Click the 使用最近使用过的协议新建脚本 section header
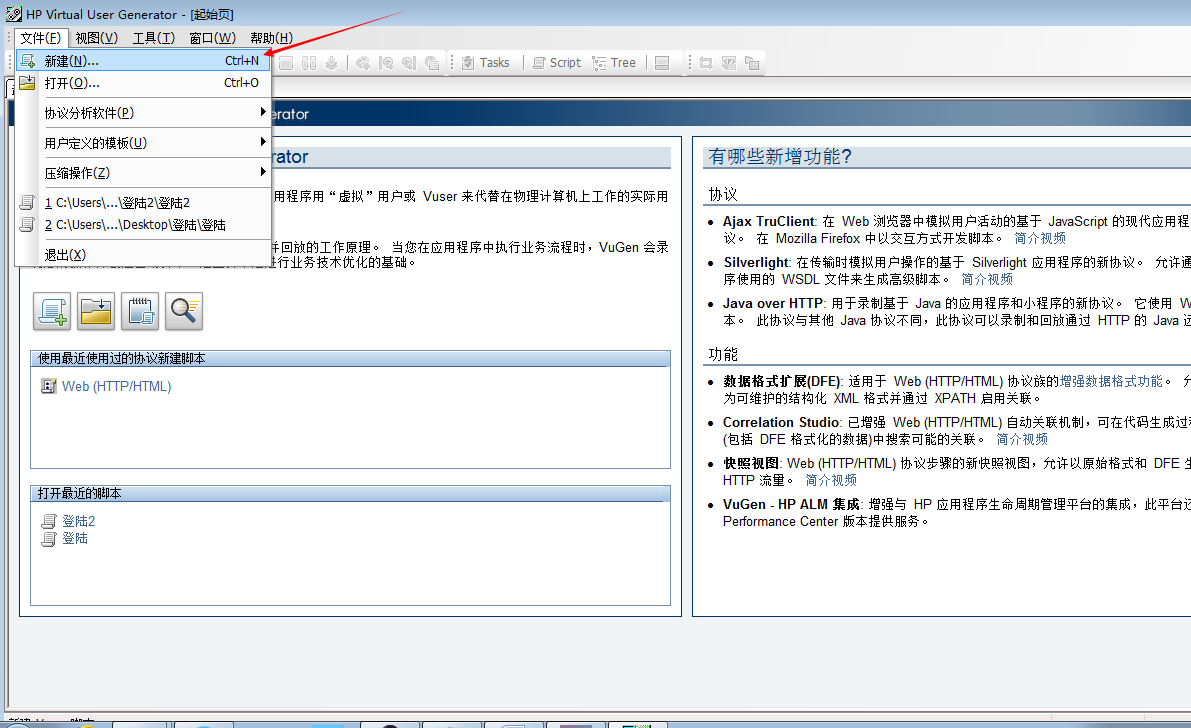This screenshot has height=728, width=1191. [350, 358]
